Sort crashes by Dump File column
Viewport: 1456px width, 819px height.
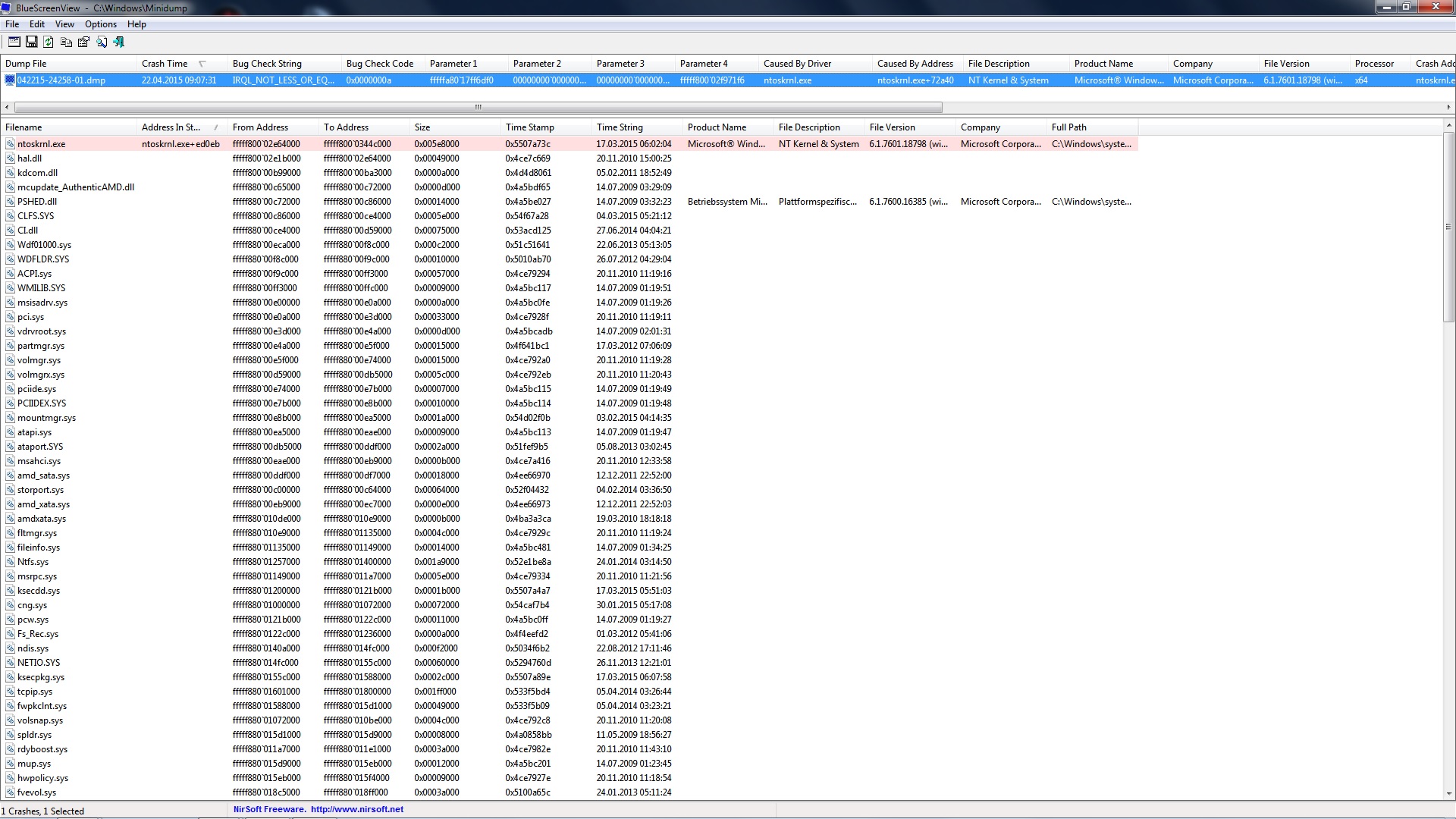68,64
